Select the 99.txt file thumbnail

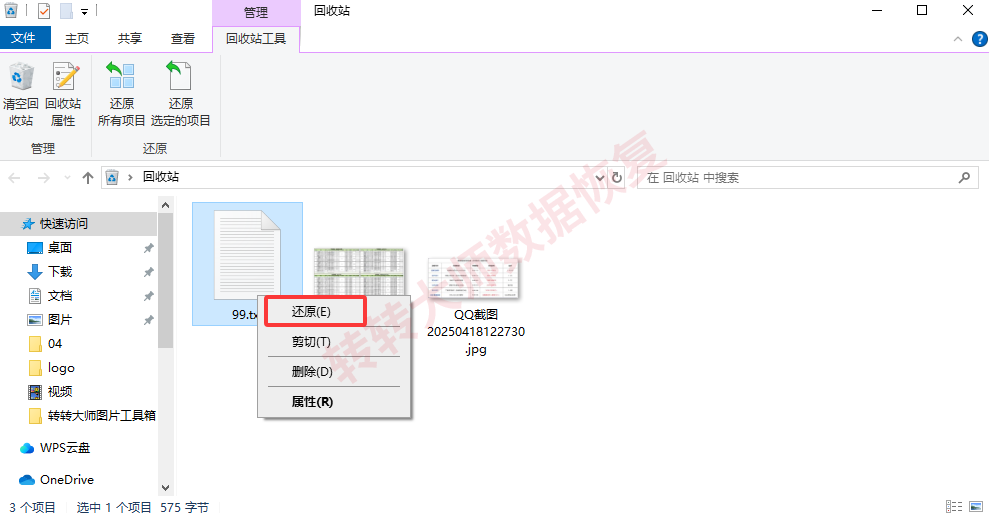coord(247,255)
